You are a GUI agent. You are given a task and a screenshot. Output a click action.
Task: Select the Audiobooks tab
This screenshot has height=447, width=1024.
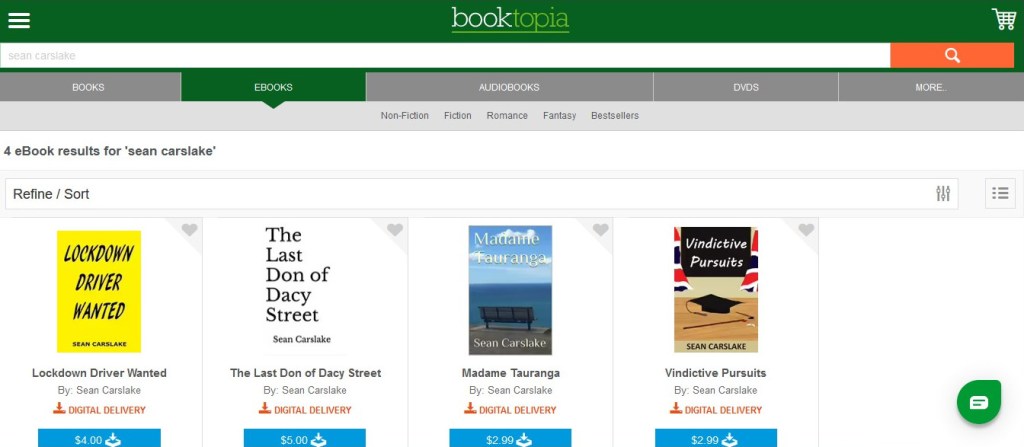(509, 87)
